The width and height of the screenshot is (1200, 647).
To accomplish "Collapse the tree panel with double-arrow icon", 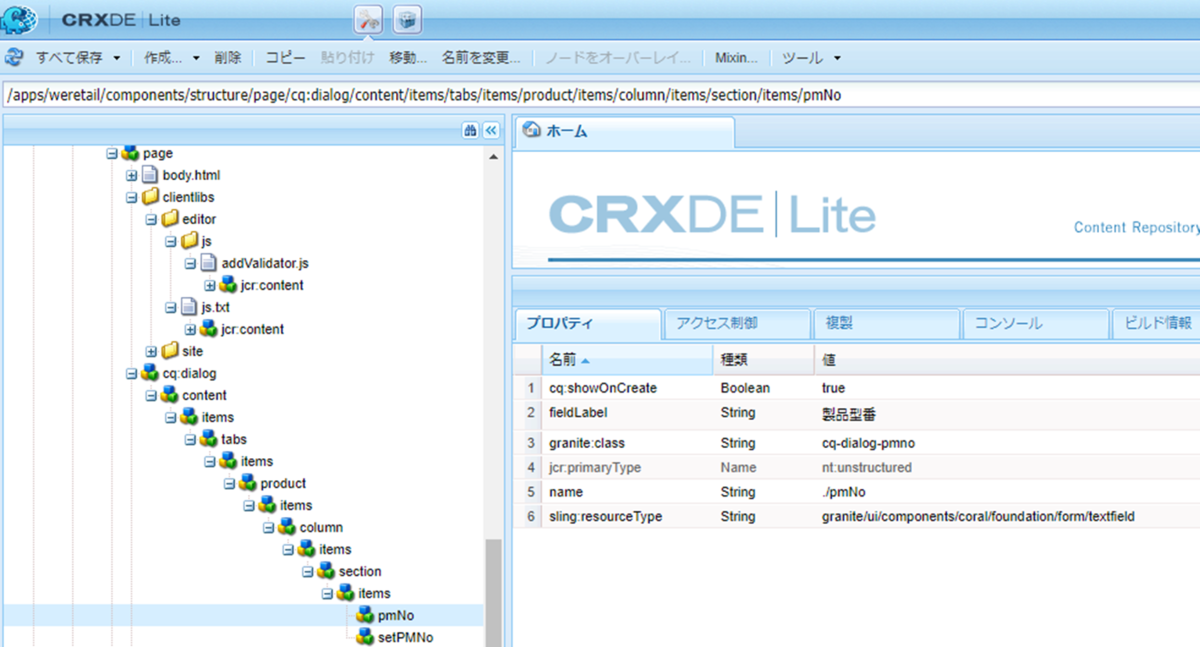I will point(490,131).
